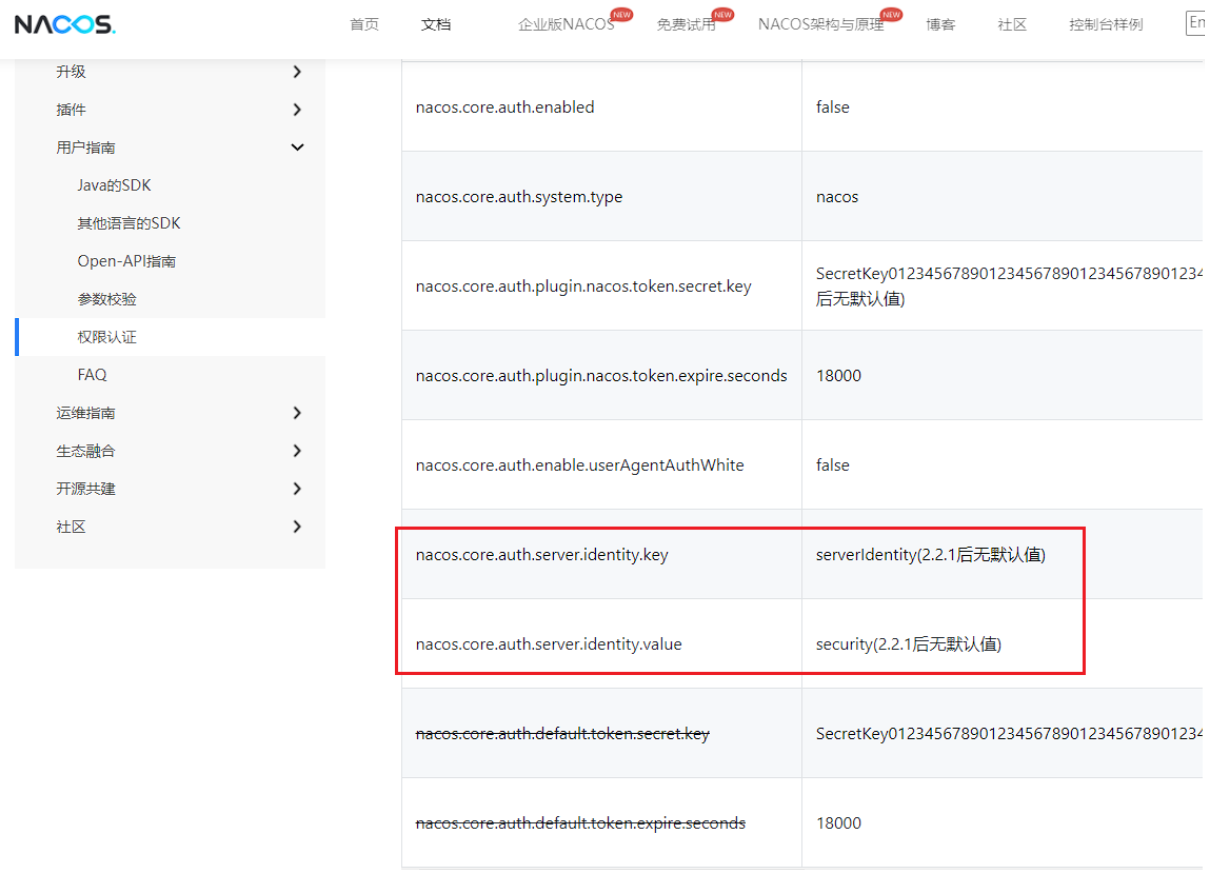
Task: Click struck-through nacos.core.auth.default.token.expire.seconds cell
Action: pos(602,823)
